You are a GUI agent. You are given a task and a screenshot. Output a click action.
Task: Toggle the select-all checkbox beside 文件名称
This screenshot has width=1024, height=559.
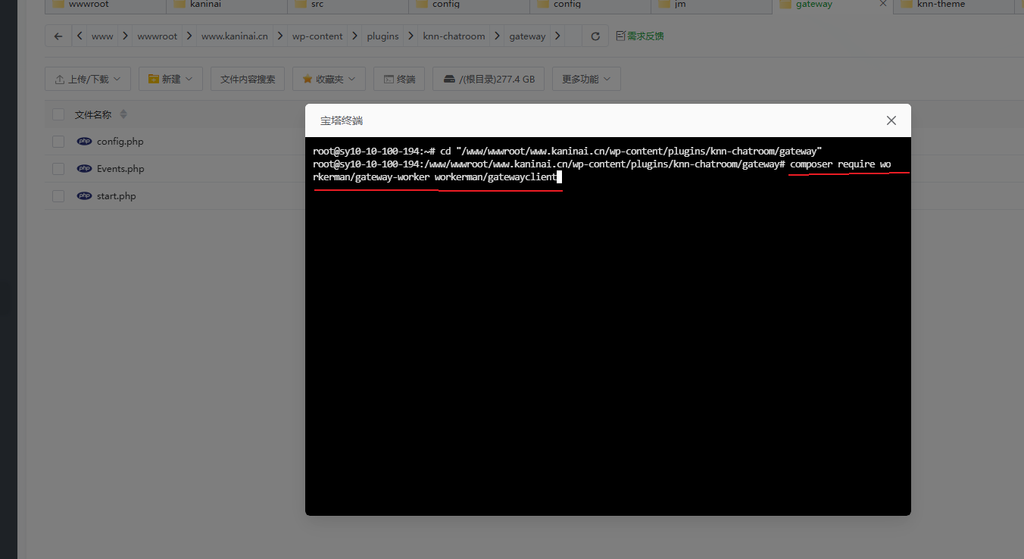pyautogui.click(x=58, y=115)
